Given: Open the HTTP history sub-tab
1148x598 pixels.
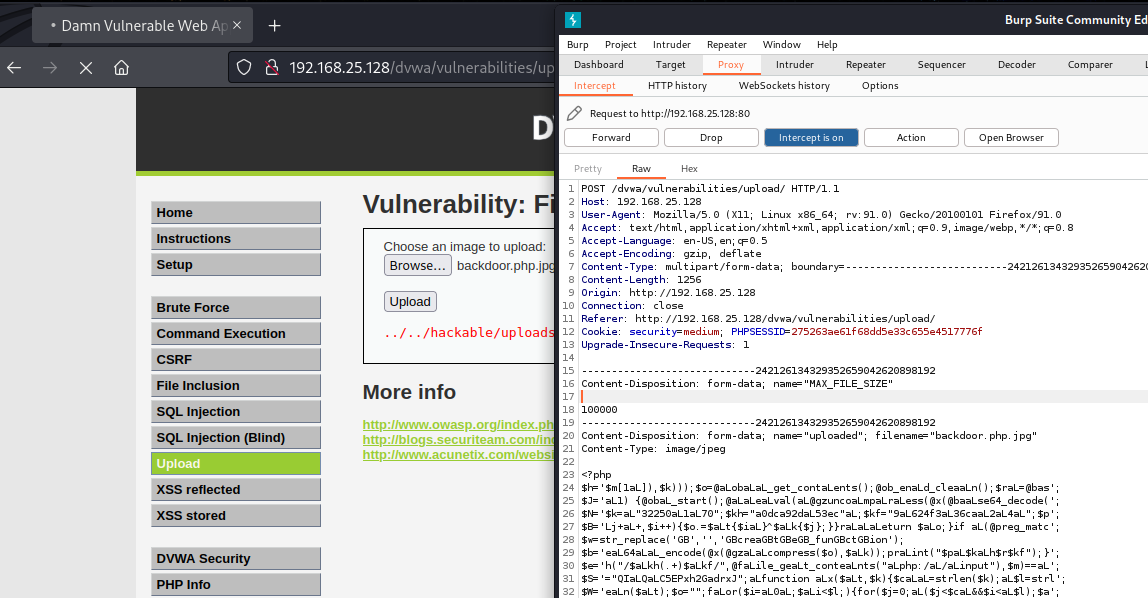Looking at the screenshot, I should [x=677, y=86].
